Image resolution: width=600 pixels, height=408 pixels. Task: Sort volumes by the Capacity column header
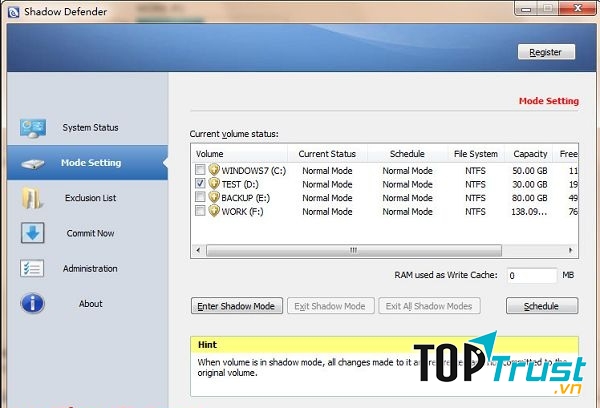pos(530,154)
